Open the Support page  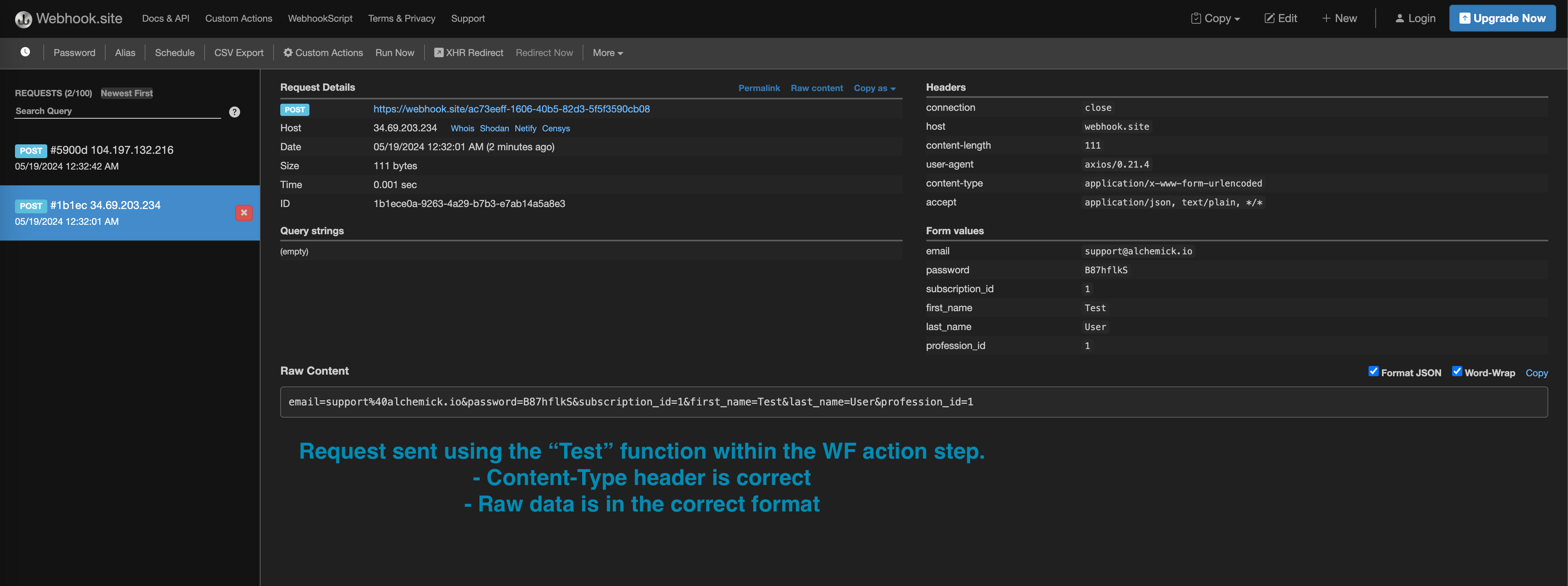tap(468, 18)
